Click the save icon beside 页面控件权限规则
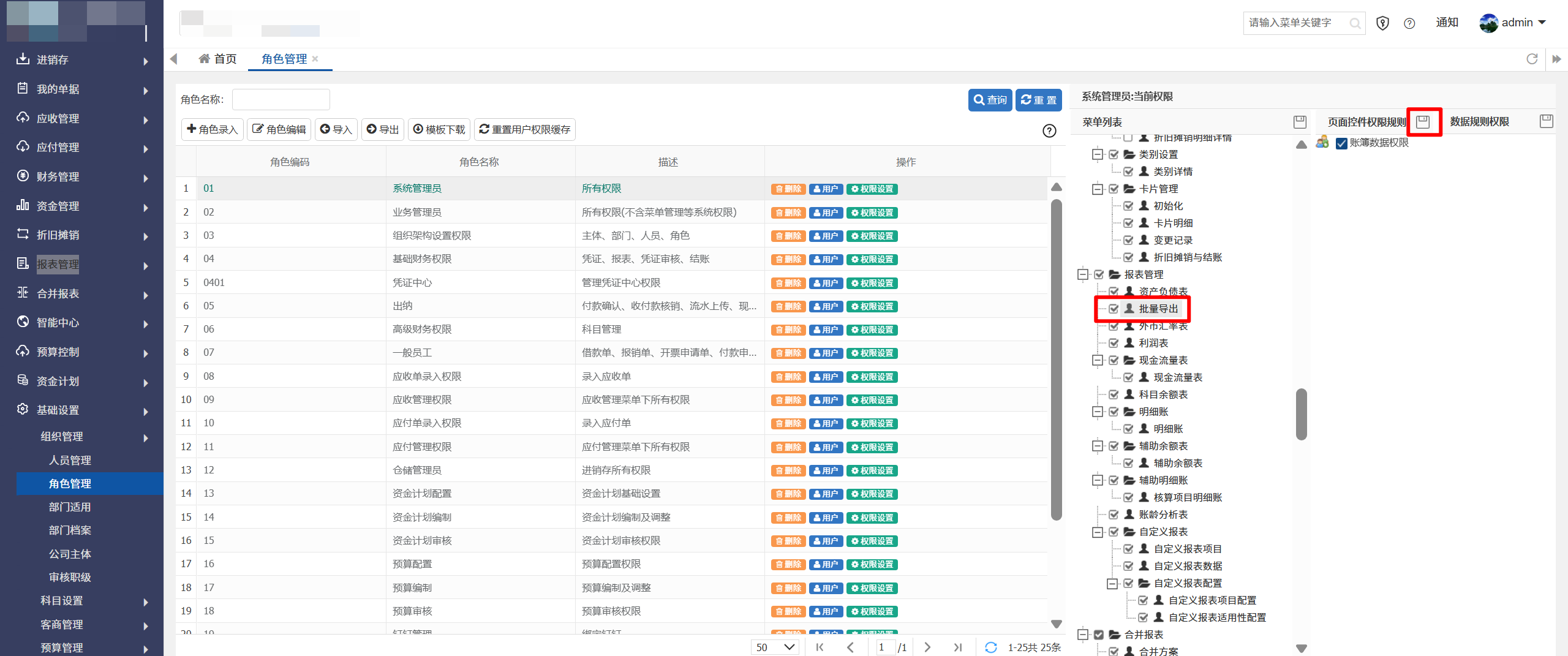1568x656 pixels. (x=1423, y=122)
